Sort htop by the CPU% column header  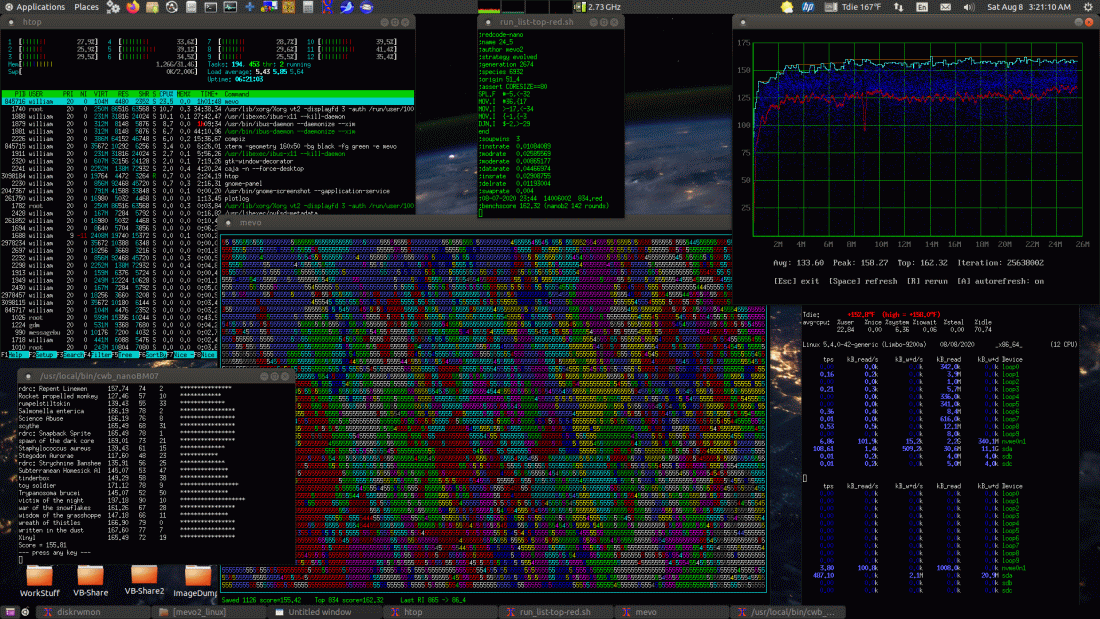click(166, 94)
